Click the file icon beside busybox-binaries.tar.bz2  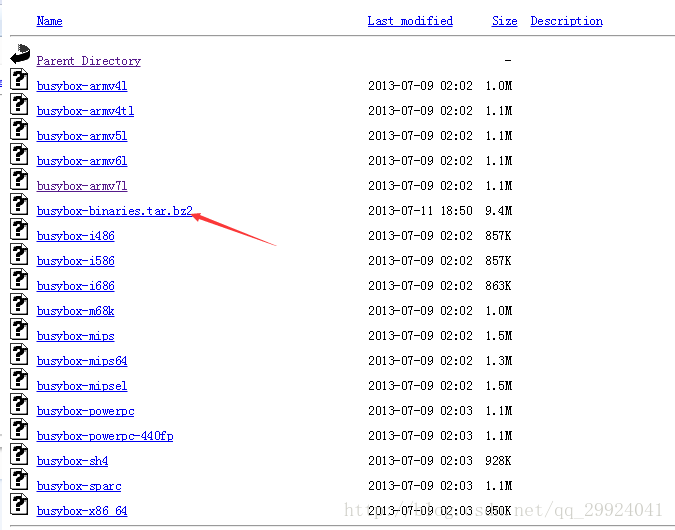19,204
